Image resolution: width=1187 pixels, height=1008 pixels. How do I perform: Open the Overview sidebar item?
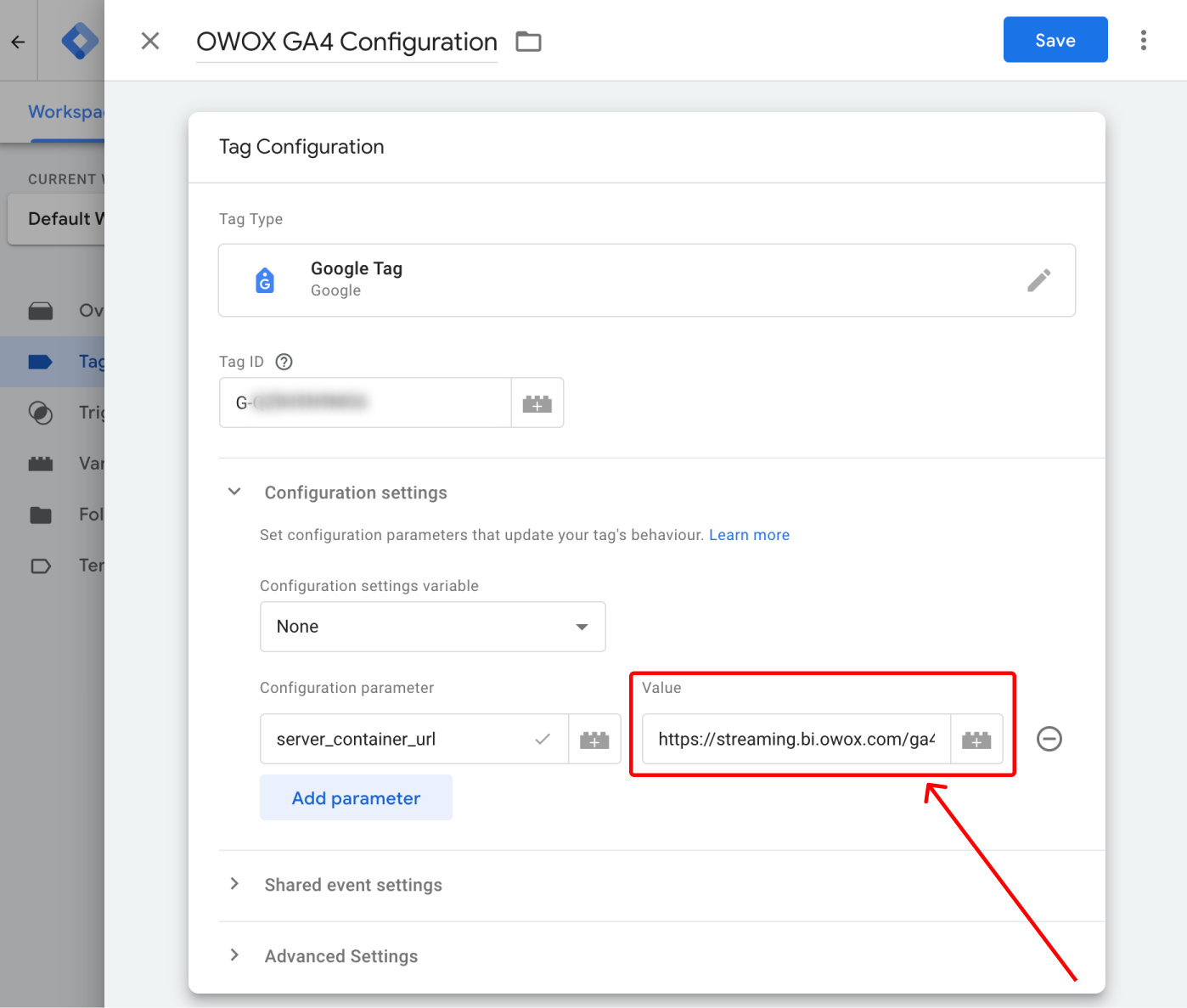tap(53, 311)
